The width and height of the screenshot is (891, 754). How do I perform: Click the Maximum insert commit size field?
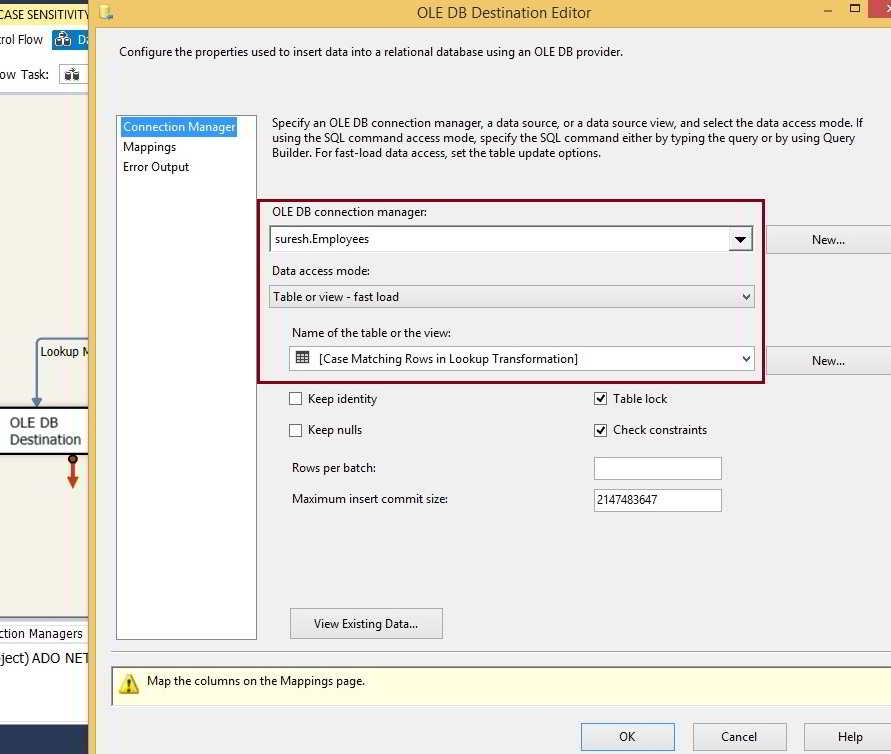pos(657,500)
